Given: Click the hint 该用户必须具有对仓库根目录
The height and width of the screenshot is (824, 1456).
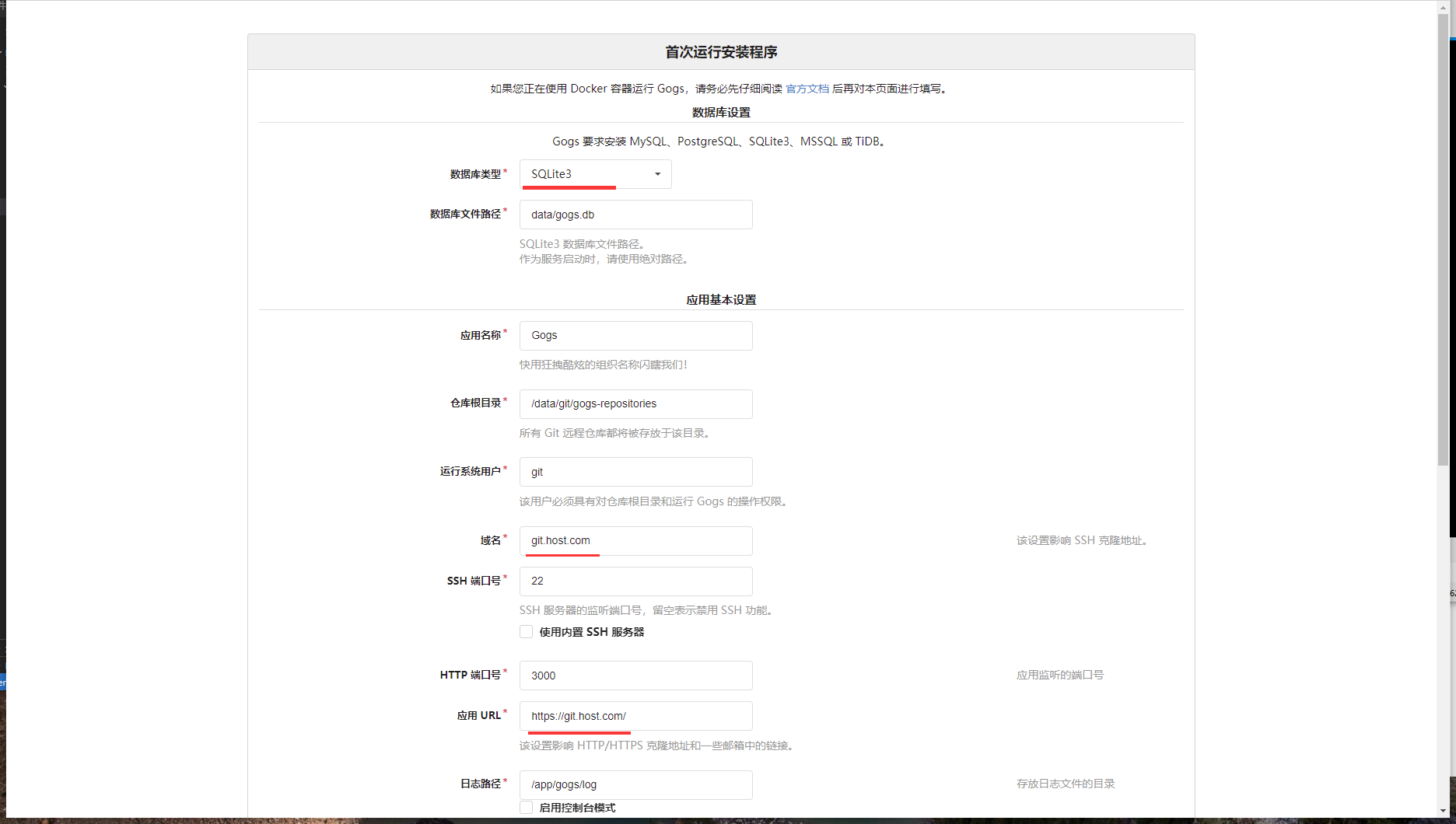Looking at the screenshot, I should point(656,501).
